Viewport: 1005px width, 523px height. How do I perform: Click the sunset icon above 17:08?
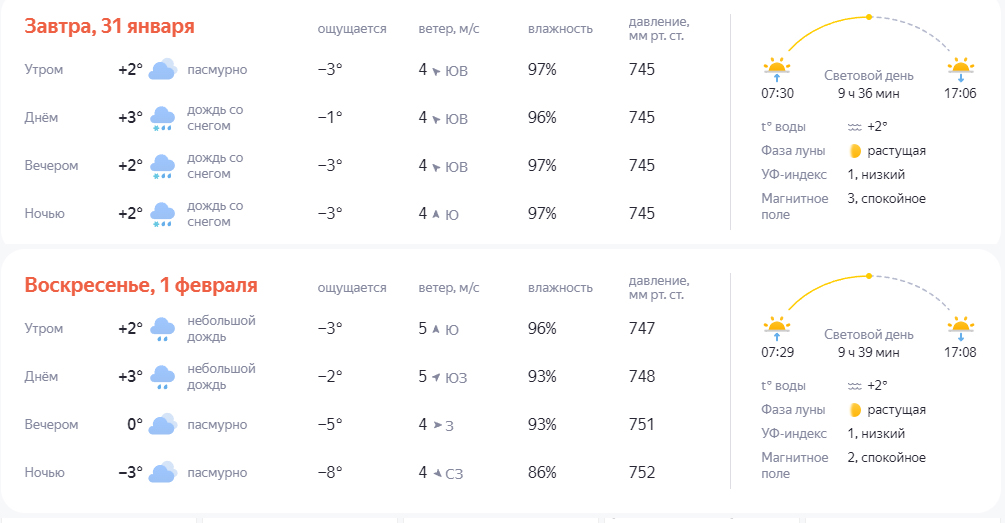point(961,328)
